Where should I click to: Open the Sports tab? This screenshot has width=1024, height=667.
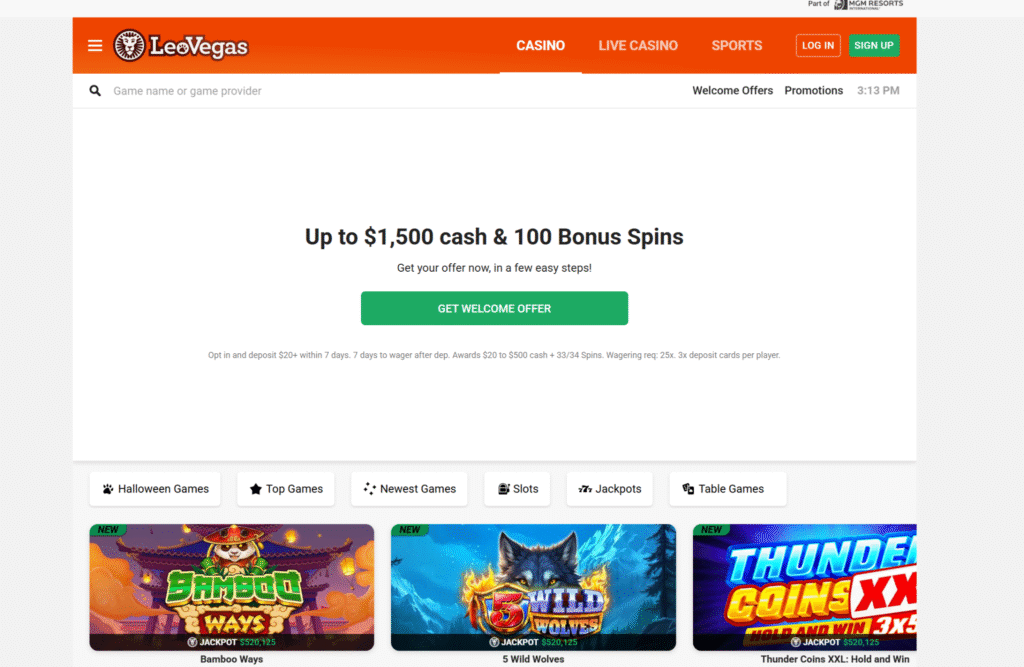[737, 46]
